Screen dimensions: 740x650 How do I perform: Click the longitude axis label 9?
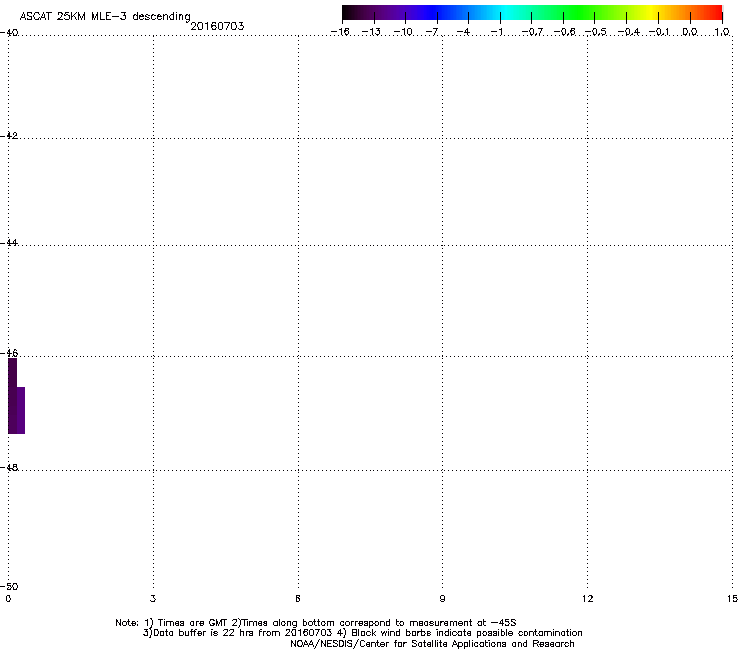point(442,599)
